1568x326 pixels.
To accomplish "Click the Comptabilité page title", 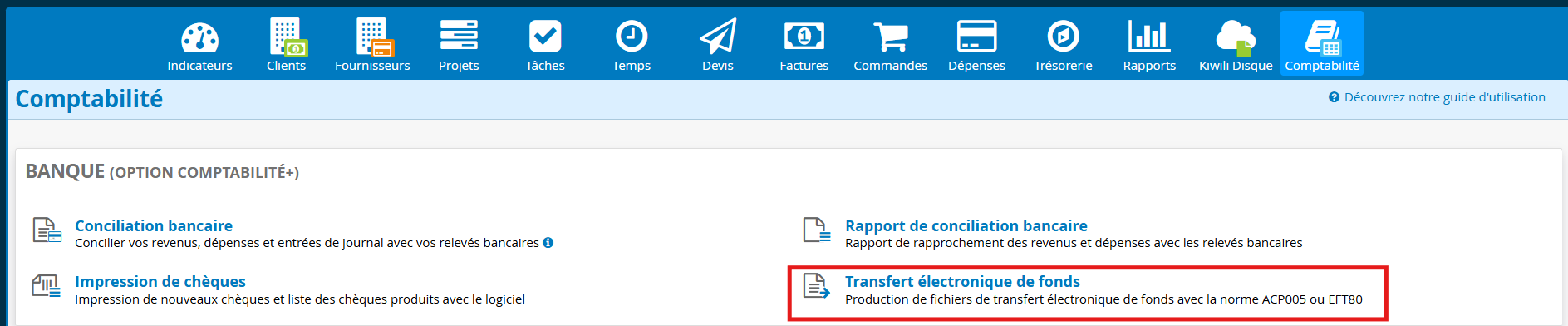I will pos(89,99).
